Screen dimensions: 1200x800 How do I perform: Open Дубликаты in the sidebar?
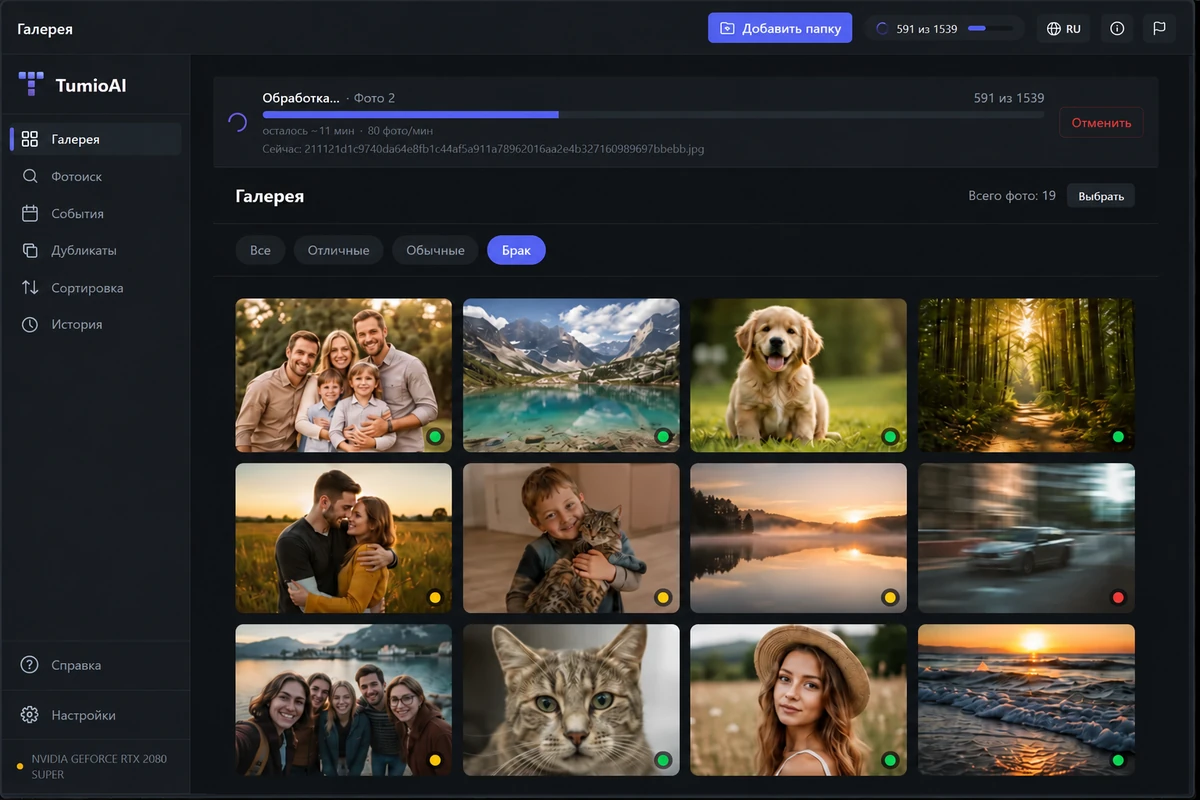click(x=96, y=250)
